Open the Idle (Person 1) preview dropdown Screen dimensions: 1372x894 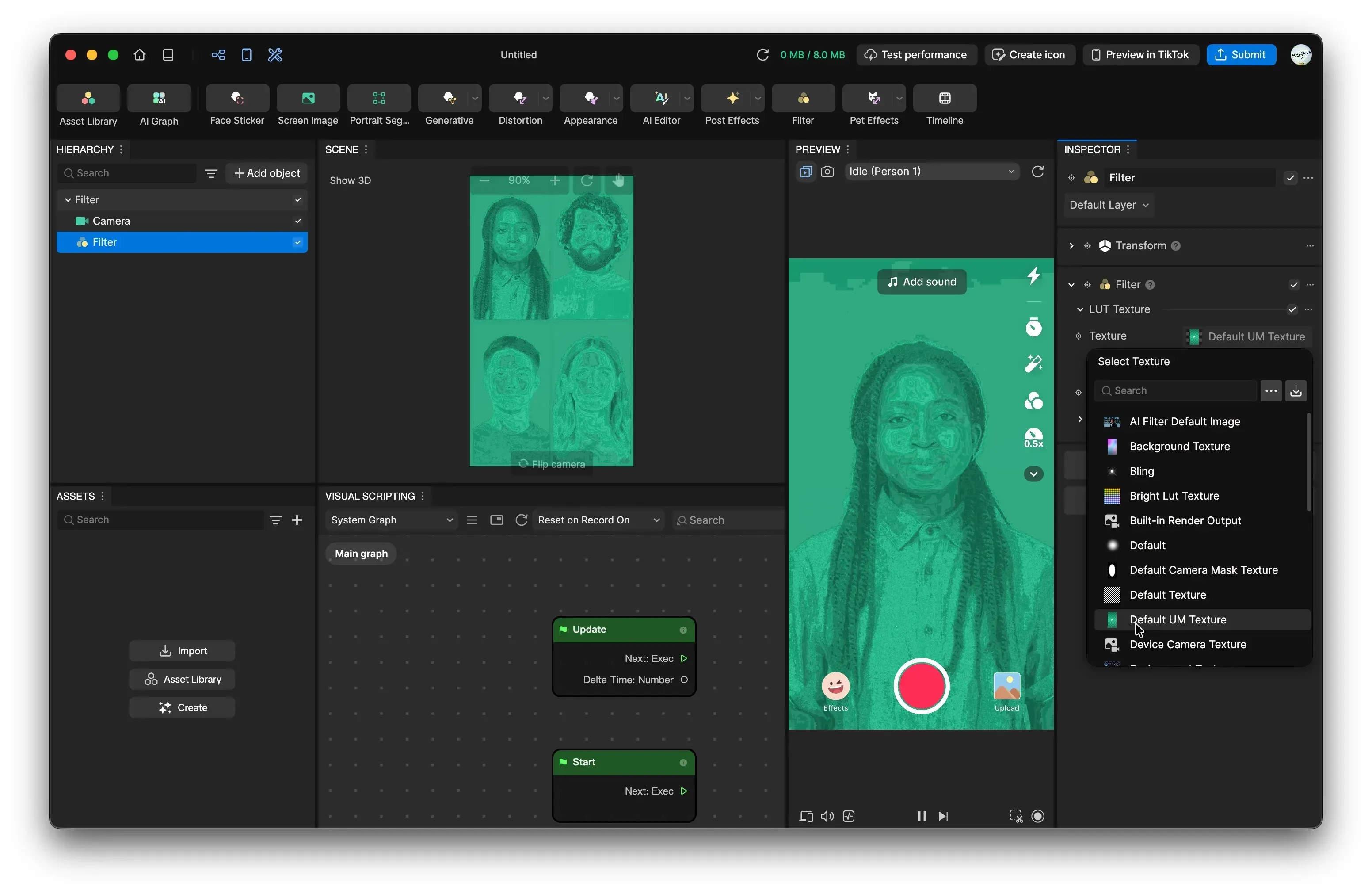pyautogui.click(x=932, y=171)
